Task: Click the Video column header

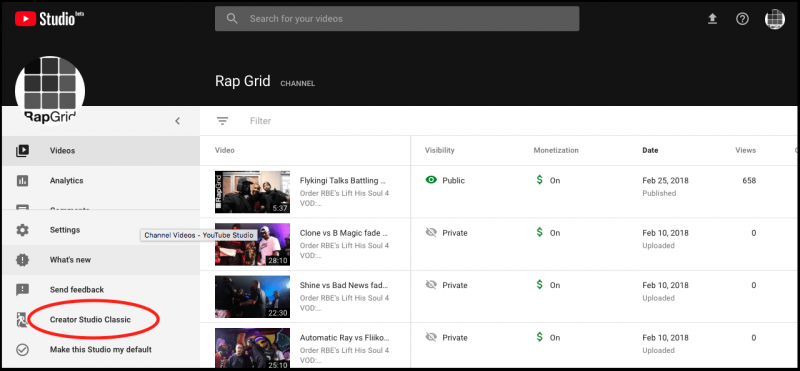Action: pyautogui.click(x=224, y=151)
